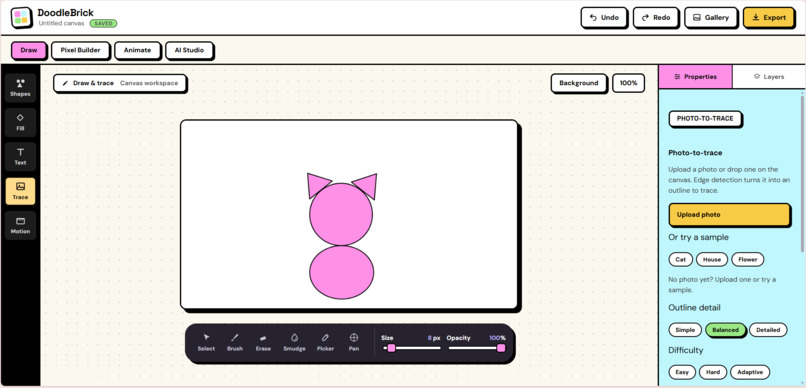Switch to the Erase tool
This screenshot has height=388, width=806.
coord(263,342)
